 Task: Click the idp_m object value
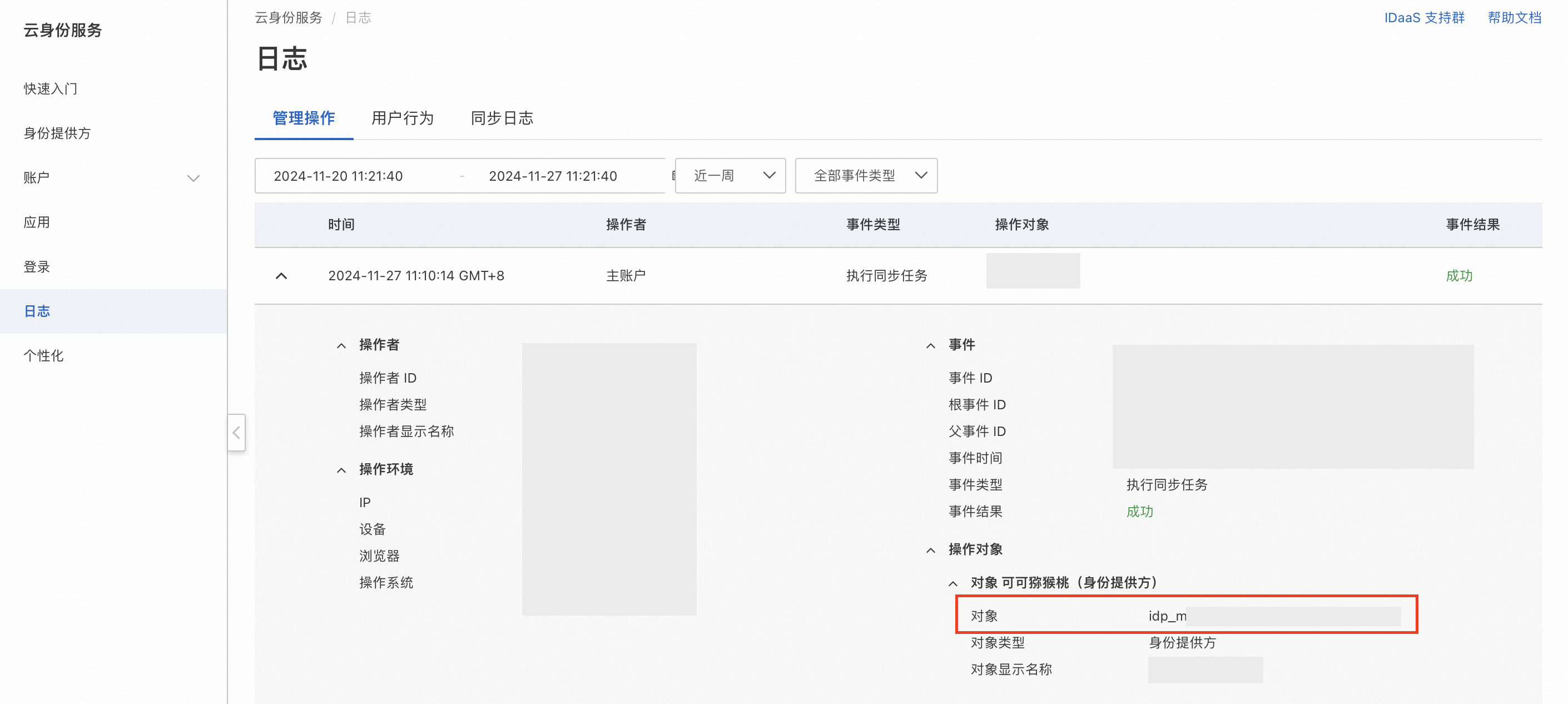(x=1168, y=616)
